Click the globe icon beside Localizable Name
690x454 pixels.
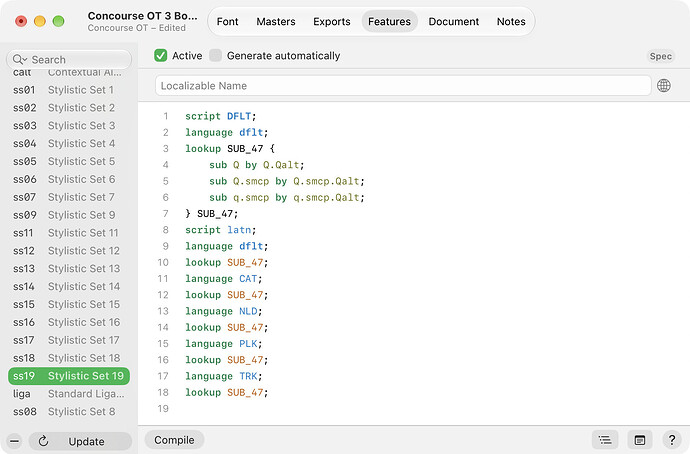[x=664, y=85]
